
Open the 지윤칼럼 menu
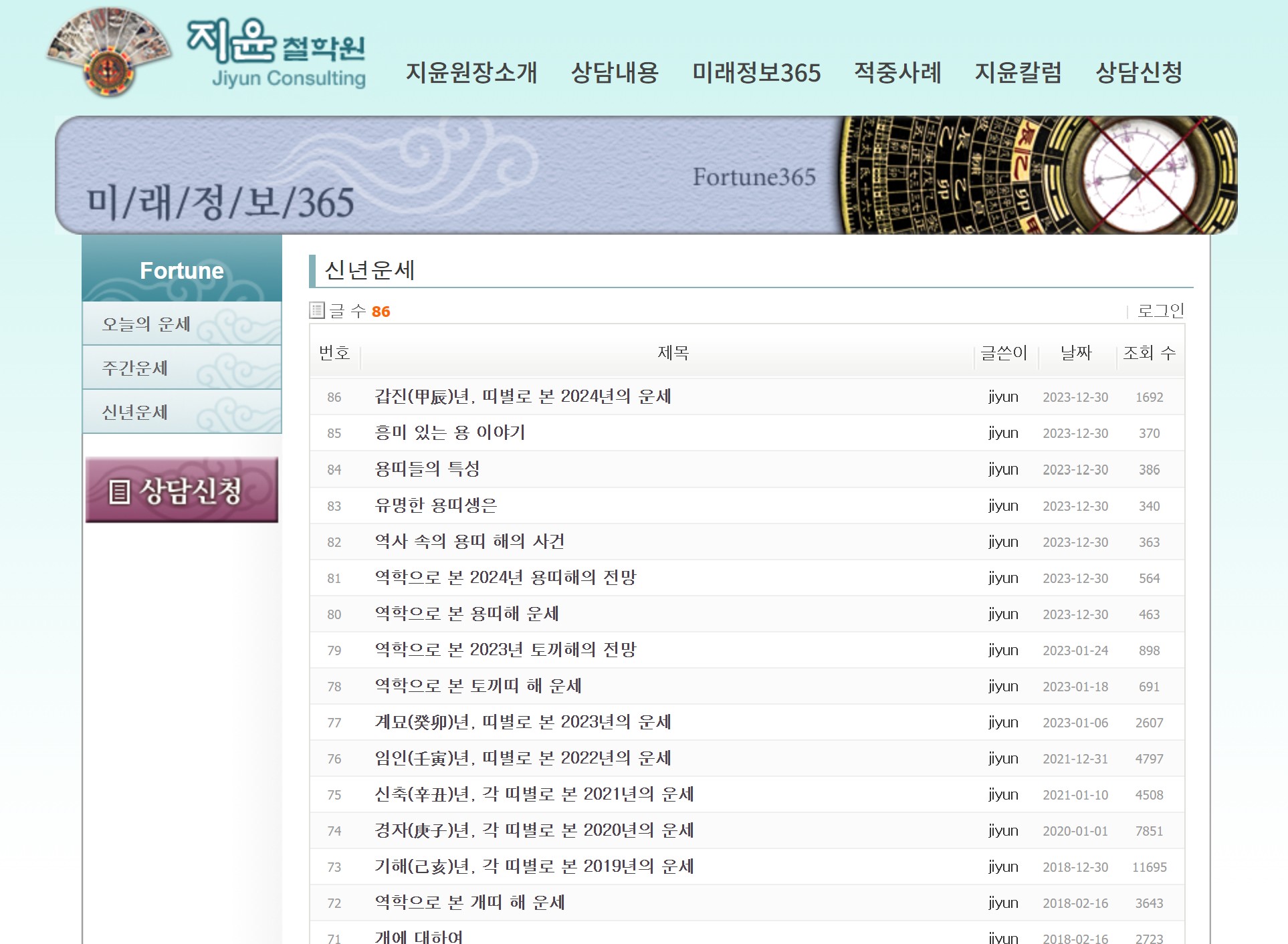(1018, 72)
